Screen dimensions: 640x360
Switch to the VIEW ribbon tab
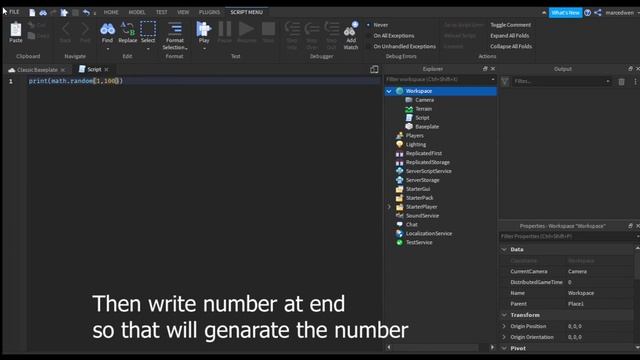[x=183, y=12]
